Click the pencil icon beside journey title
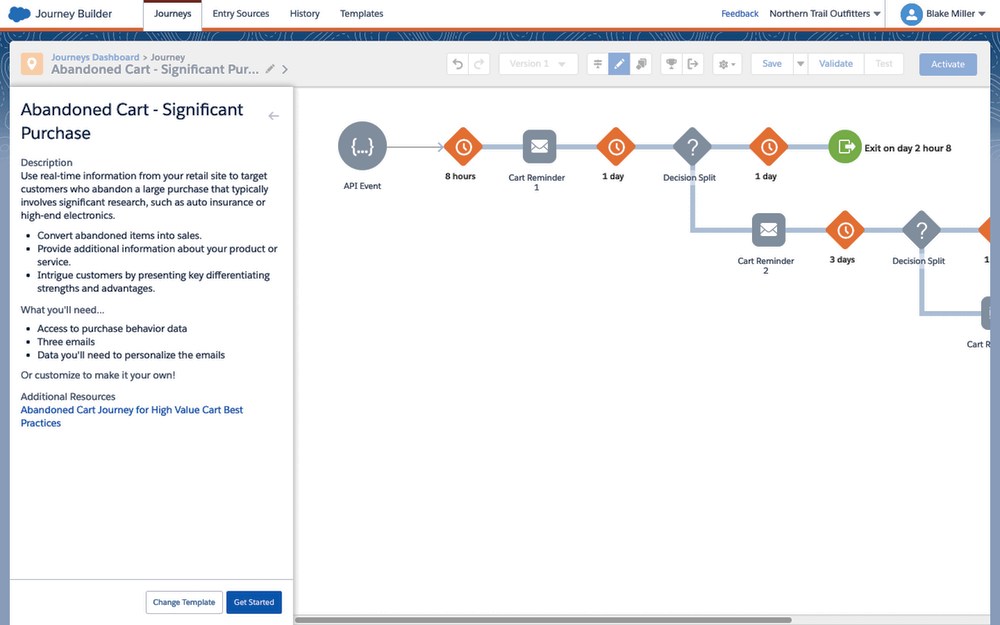Viewport: 1000px width, 625px height. (x=270, y=69)
